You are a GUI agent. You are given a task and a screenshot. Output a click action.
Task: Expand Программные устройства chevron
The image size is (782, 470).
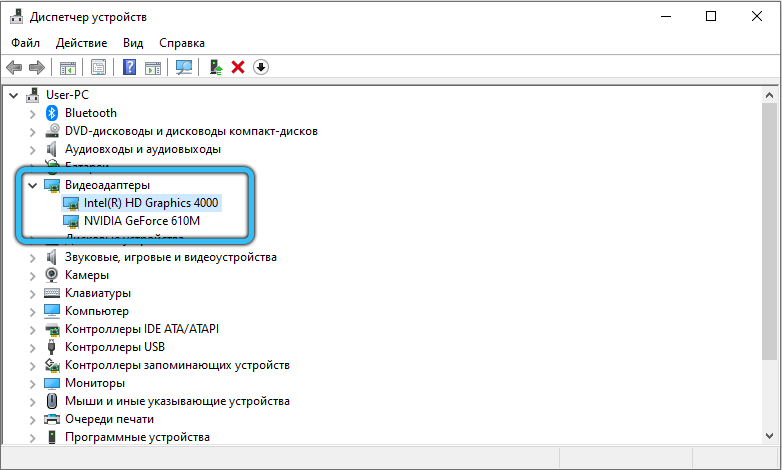click(32, 438)
